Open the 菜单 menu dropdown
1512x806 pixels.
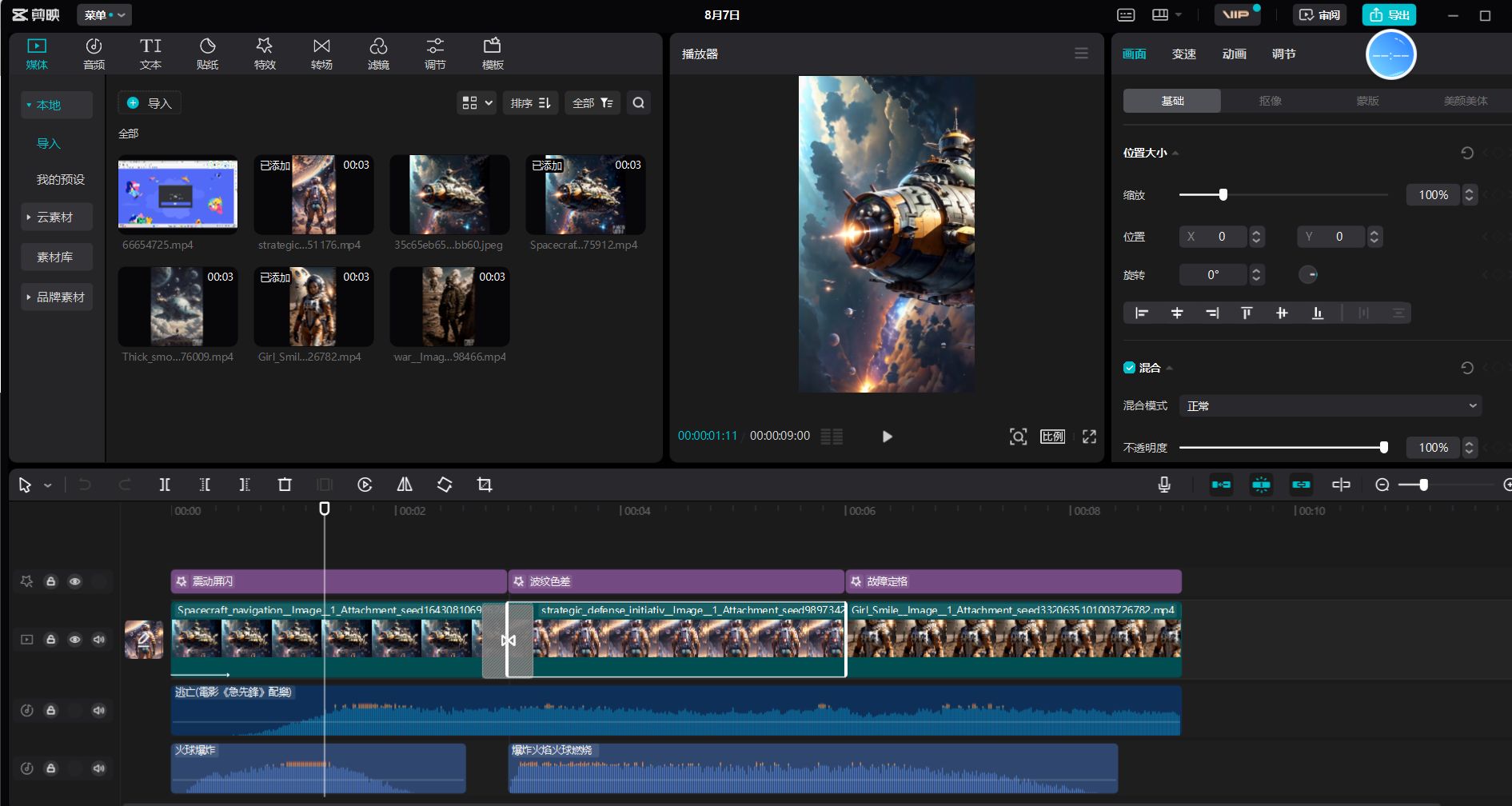click(104, 15)
